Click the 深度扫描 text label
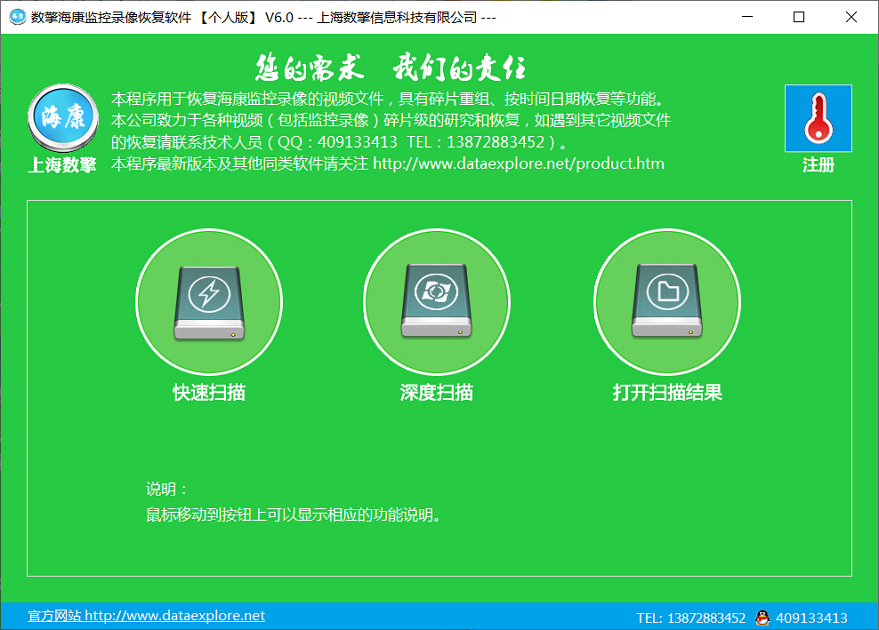This screenshot has height=630, width=879. 437,392
